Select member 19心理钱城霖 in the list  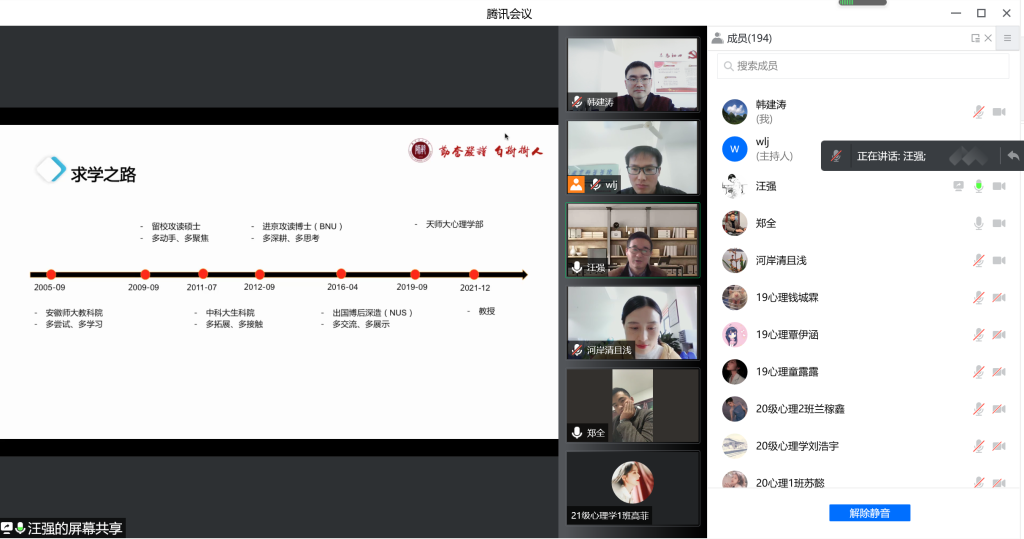click(x=787, y=297)
